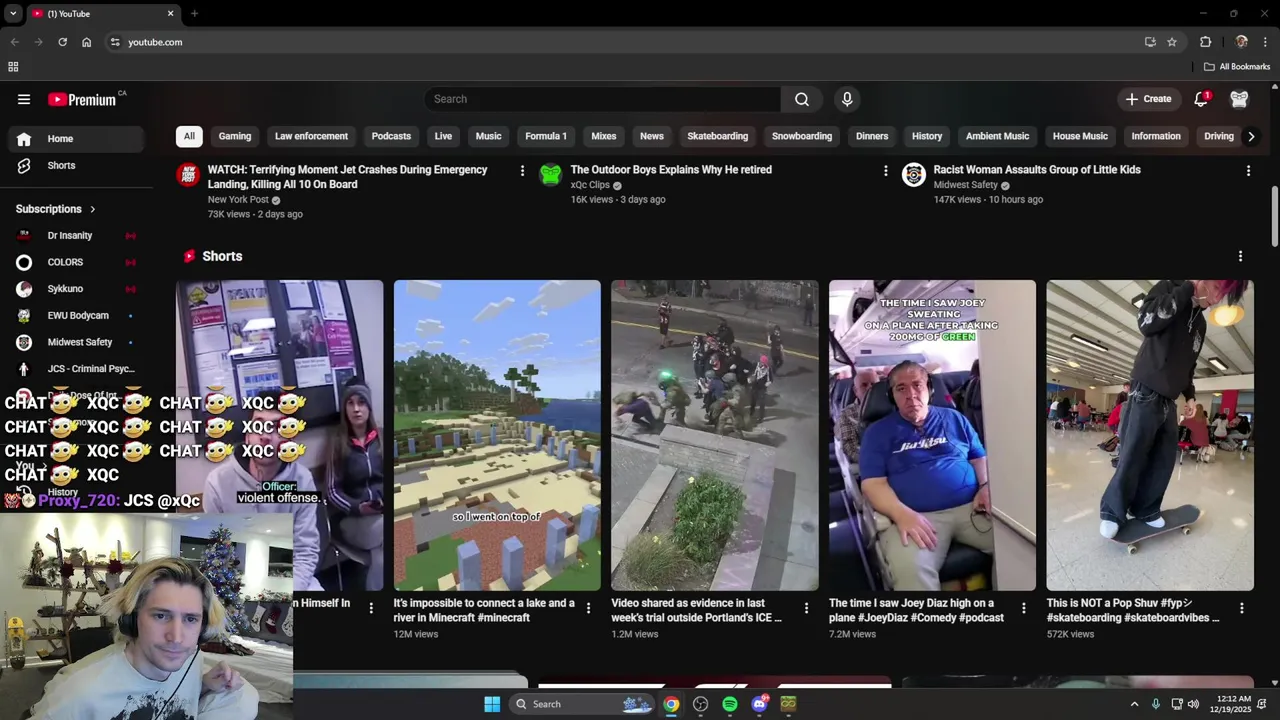Open Spotify from the taskbar
This screenshot has width=1280, height=720.
coord(730,704)
